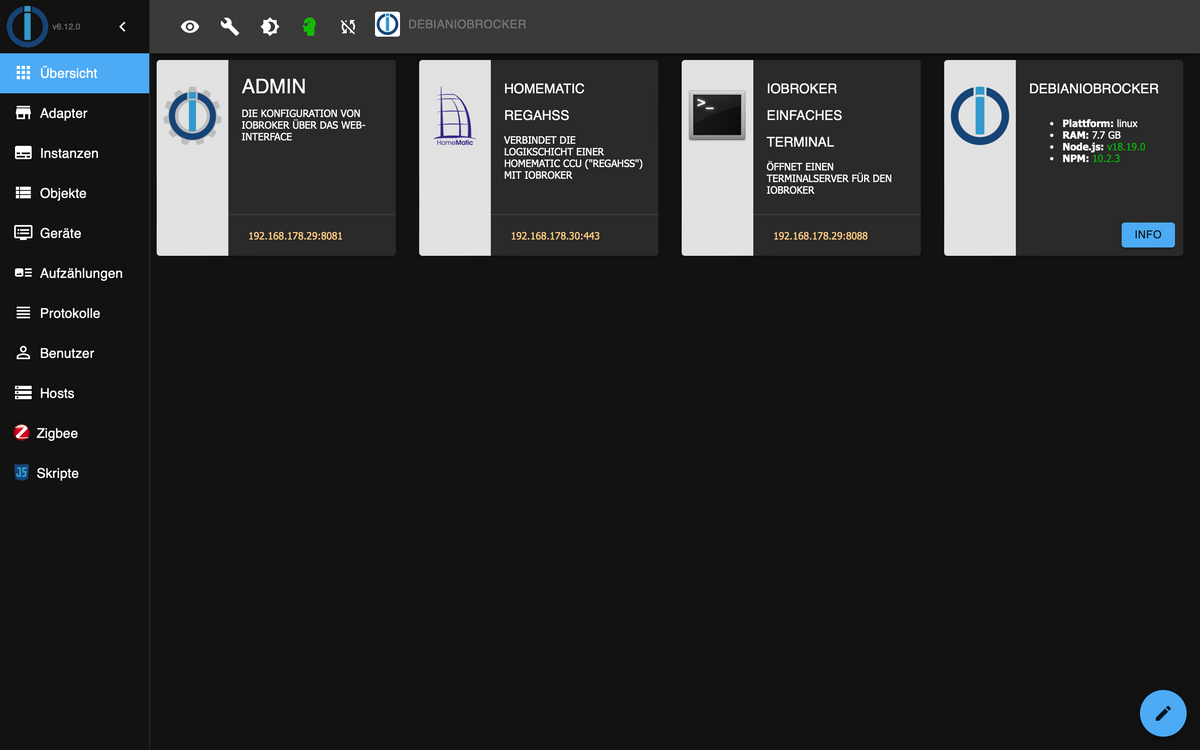Click the DEBIANIOBROCKER card ioBroker logo
Screen dimensions: 1200x750
click(x=980, y=115)
